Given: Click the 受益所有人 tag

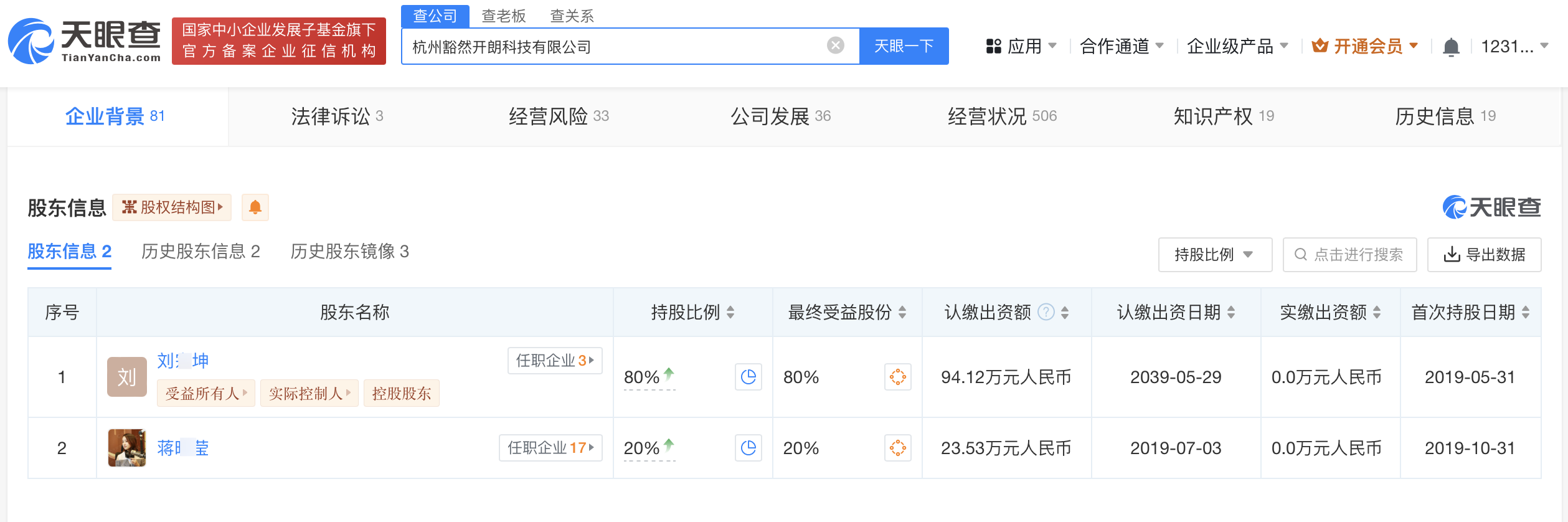Looking at the screenshot, I should pos(206,394).
